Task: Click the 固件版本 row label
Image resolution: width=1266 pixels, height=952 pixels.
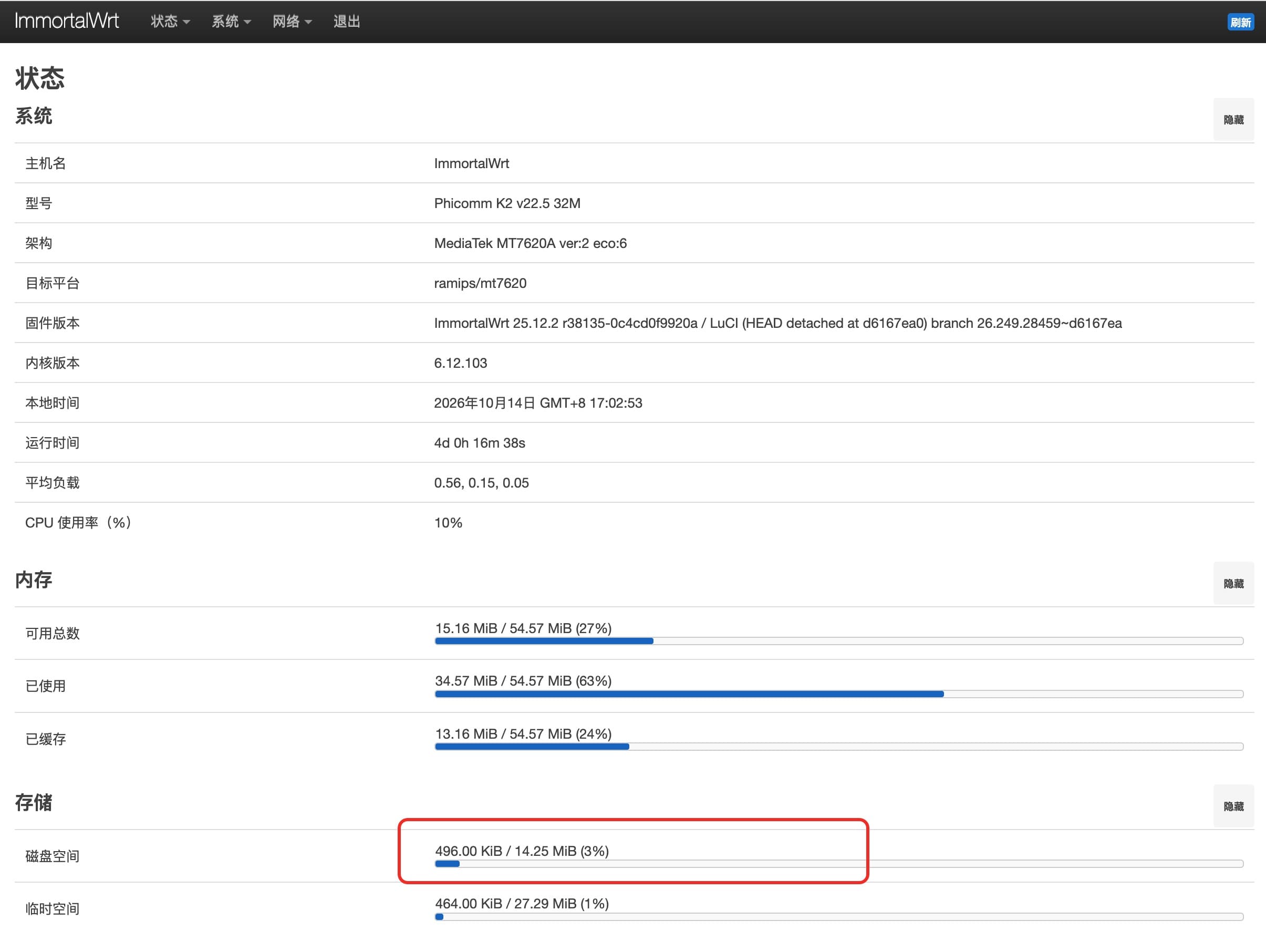Action: click(53, 323)
